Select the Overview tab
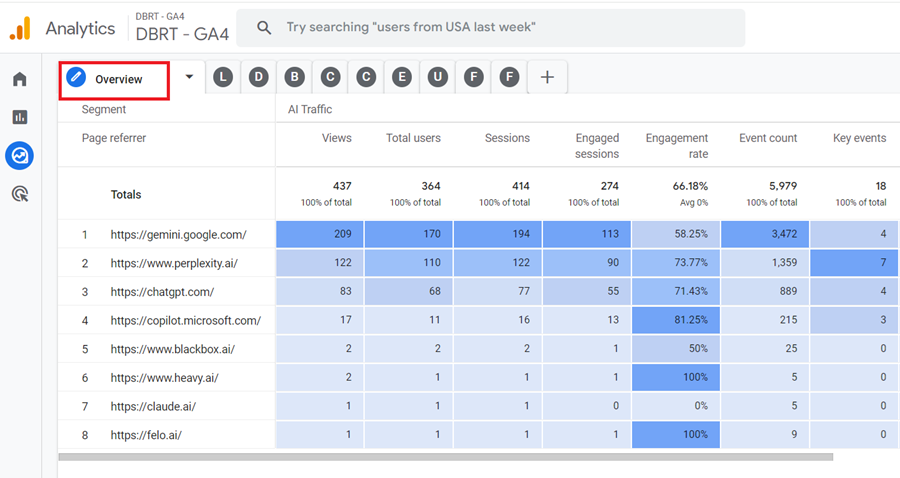This screenshot has width=900, height=478. 119,80
